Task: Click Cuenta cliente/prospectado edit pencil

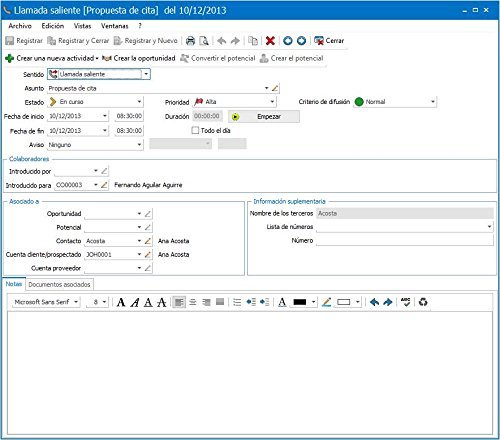Action: tap(148, 254)
